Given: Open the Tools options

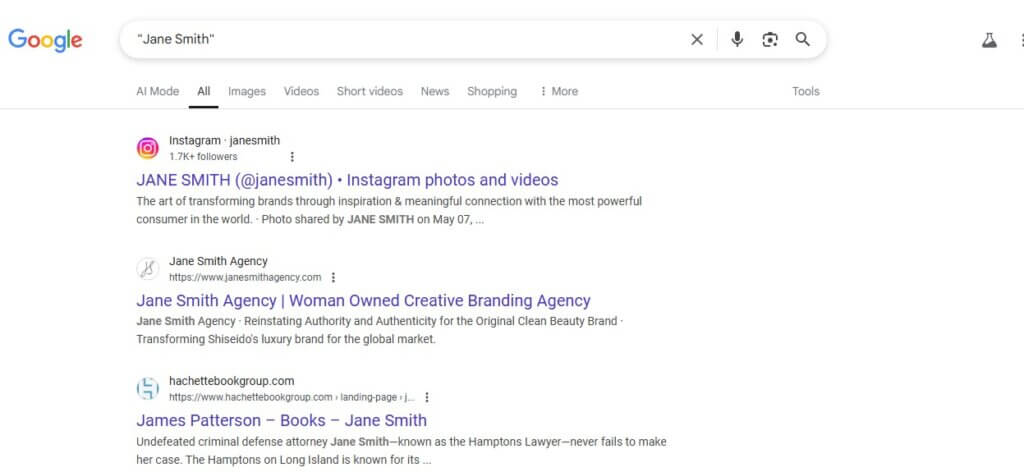Looking at the screenshot, I should 806,91.
